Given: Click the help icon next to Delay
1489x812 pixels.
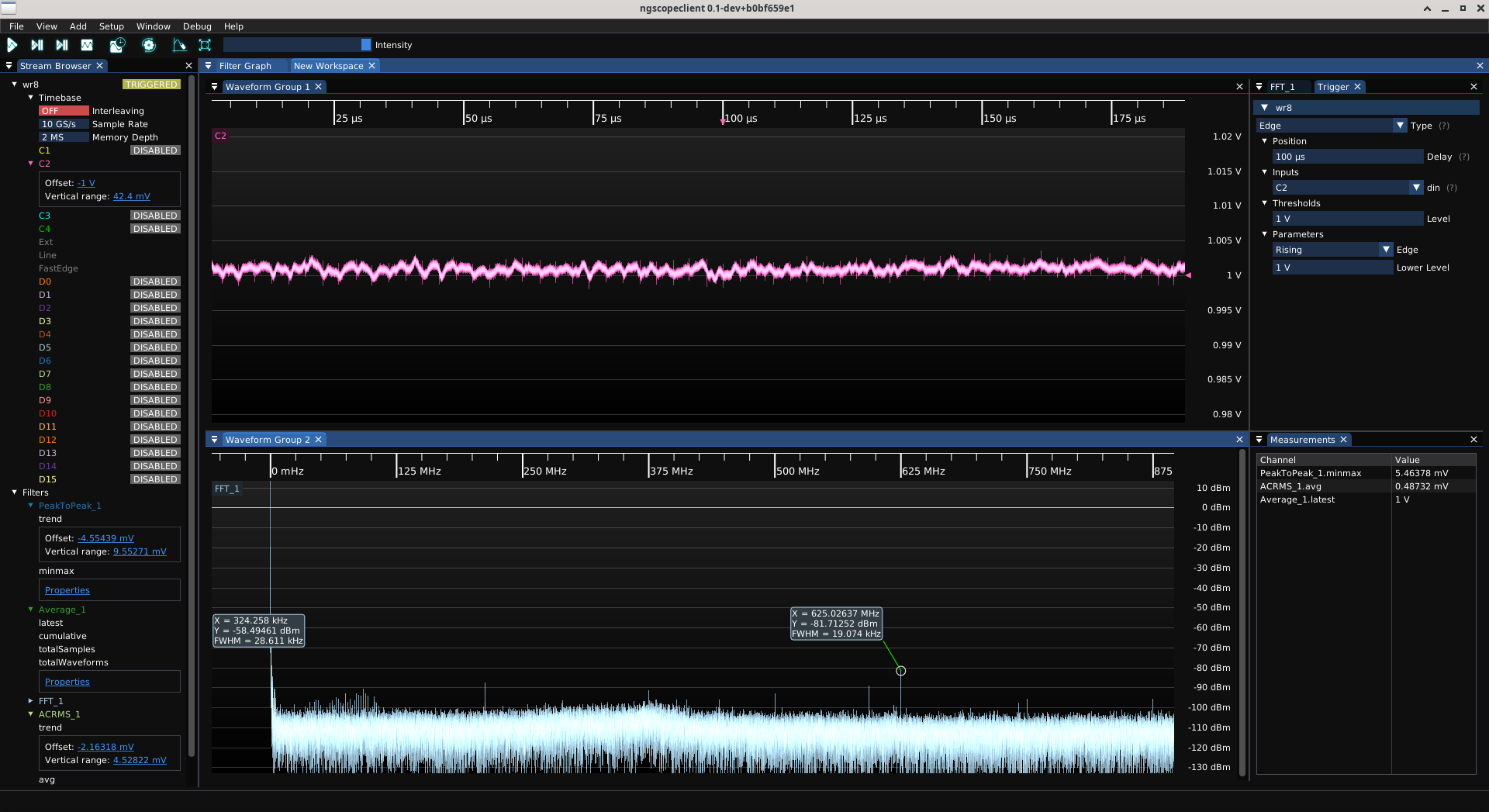Looking at the screenshot, I should click(1464, 157).
